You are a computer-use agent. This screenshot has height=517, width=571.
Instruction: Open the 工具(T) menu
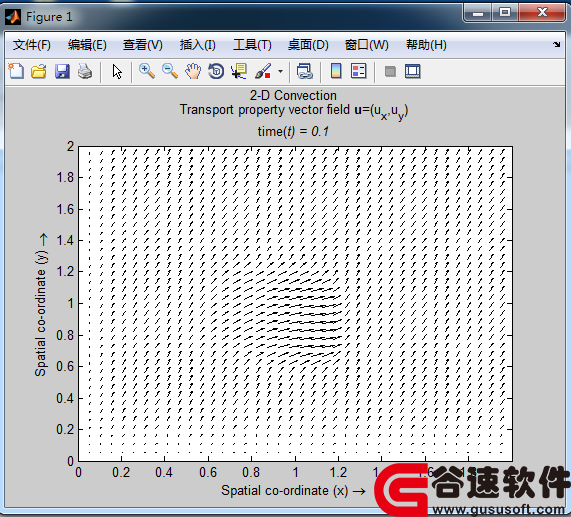pos(252,45)
